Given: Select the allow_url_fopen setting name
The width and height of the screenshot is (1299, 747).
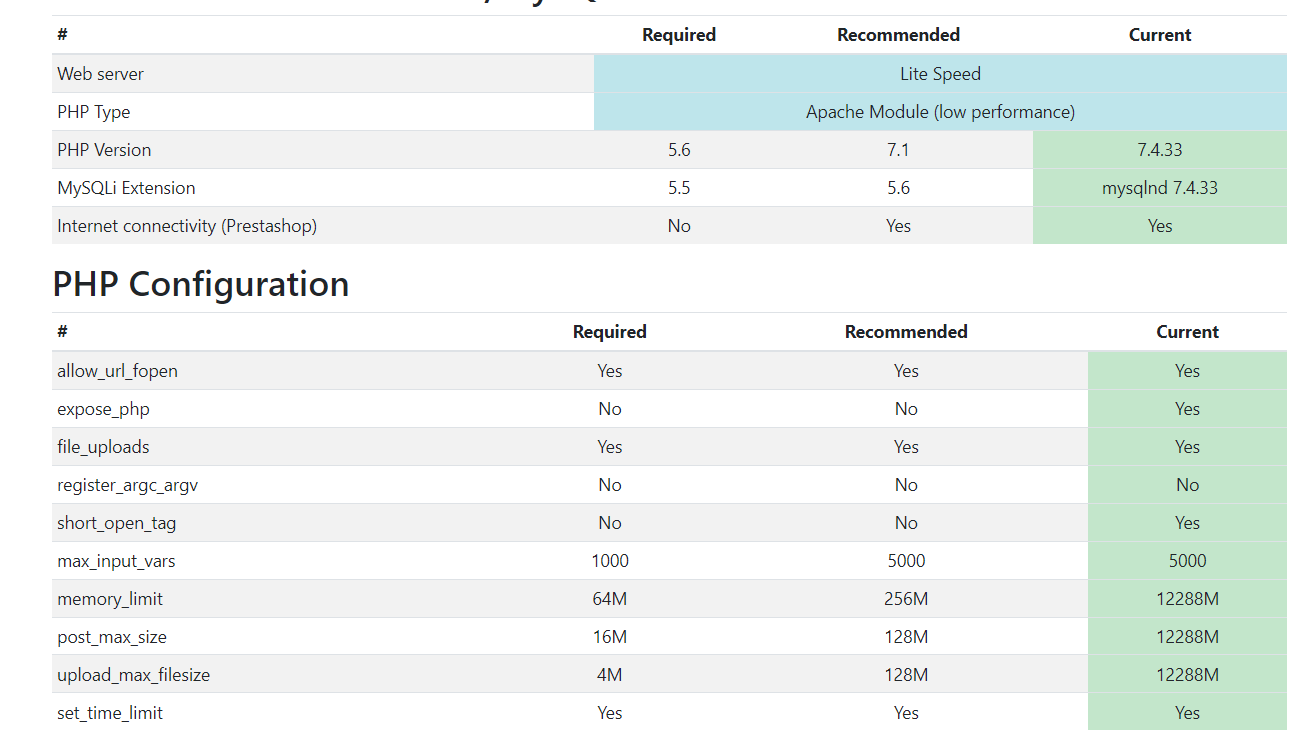Looking at the screenshot, I should tap(117, 371).
